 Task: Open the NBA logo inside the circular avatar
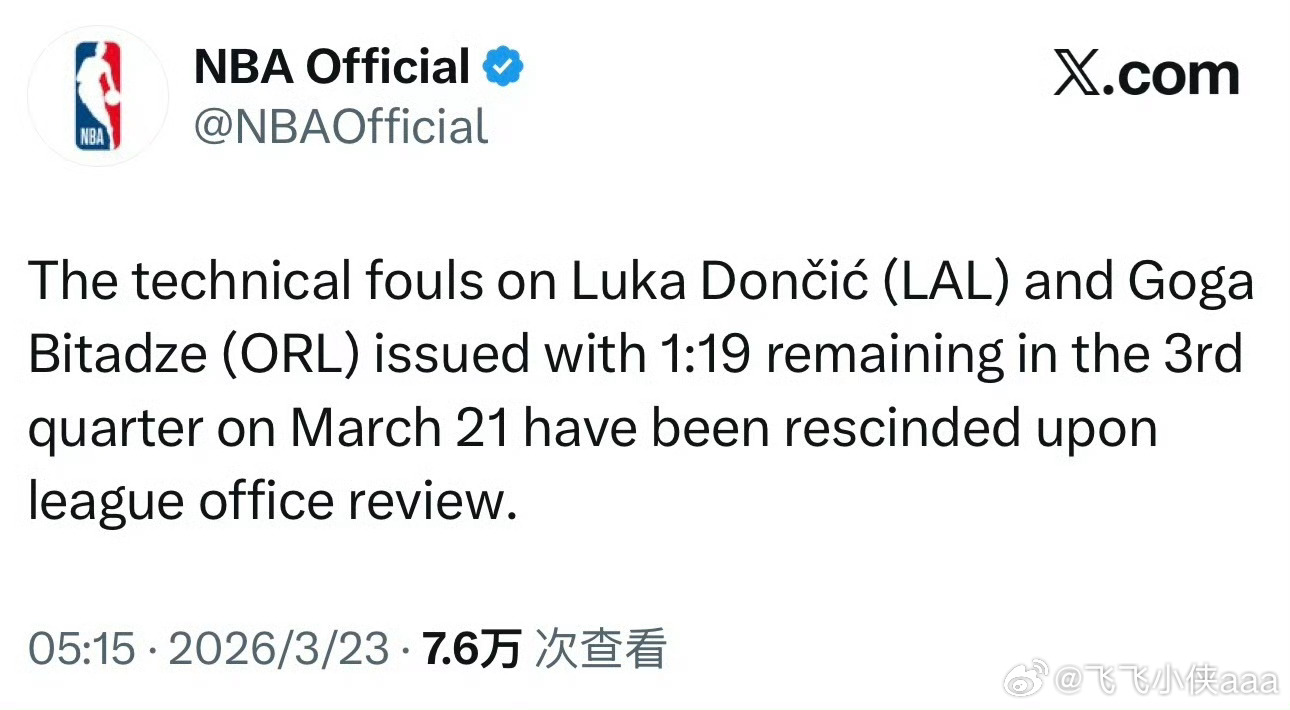coord(97,93)
